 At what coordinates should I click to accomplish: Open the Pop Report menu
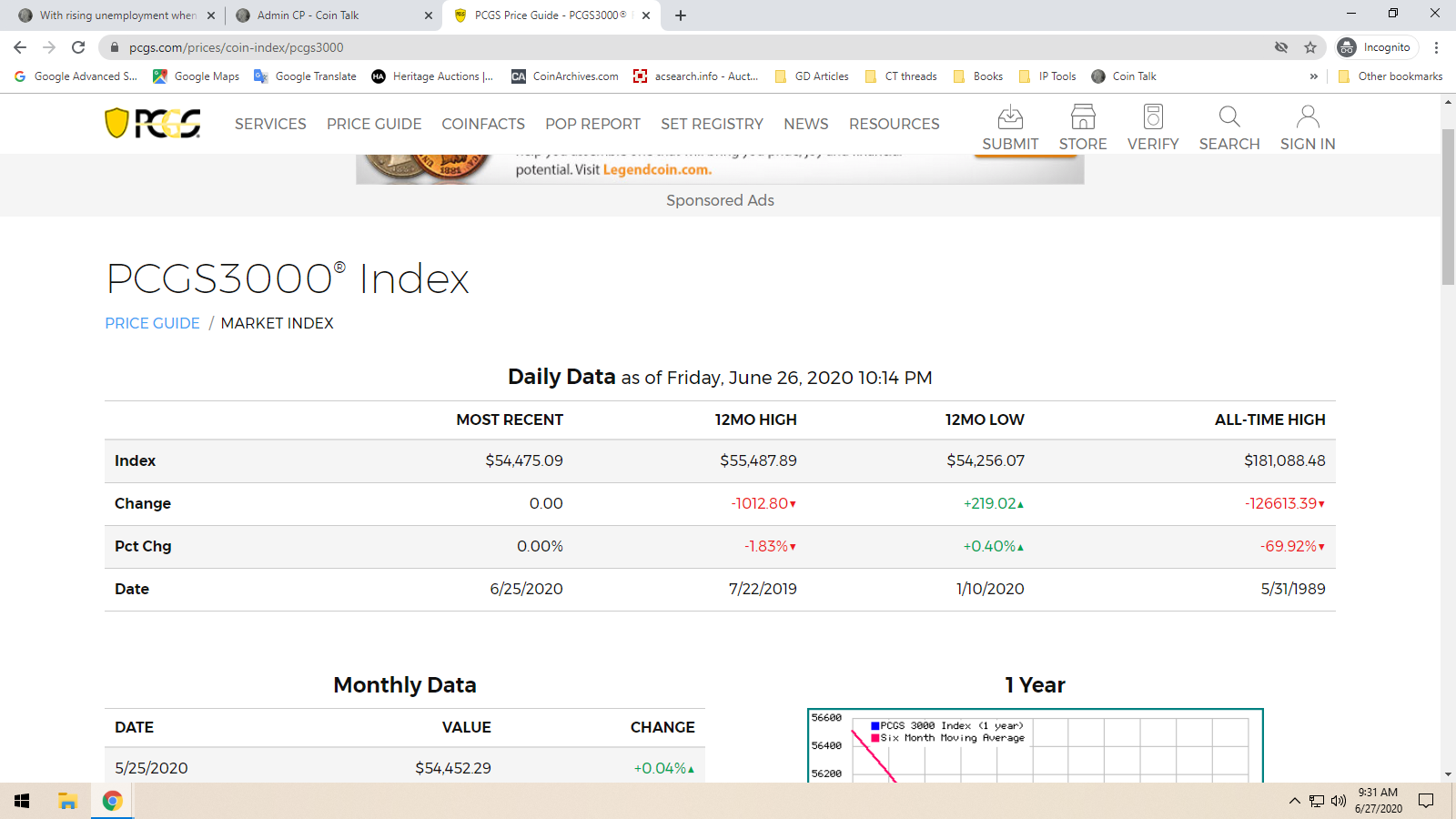(x=592, y=124)
